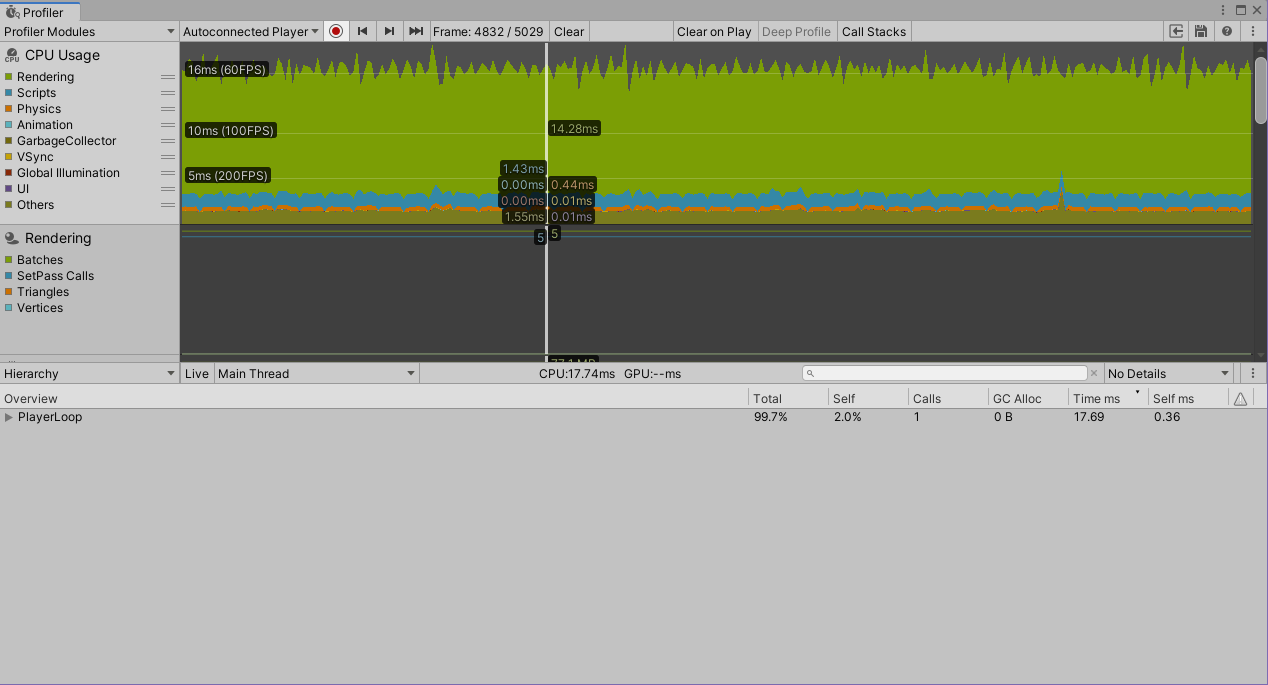Screen dimensions: 1268x685
Task: Jump to the current frame with the last-frame icon
Action: (x=415, y=31)
